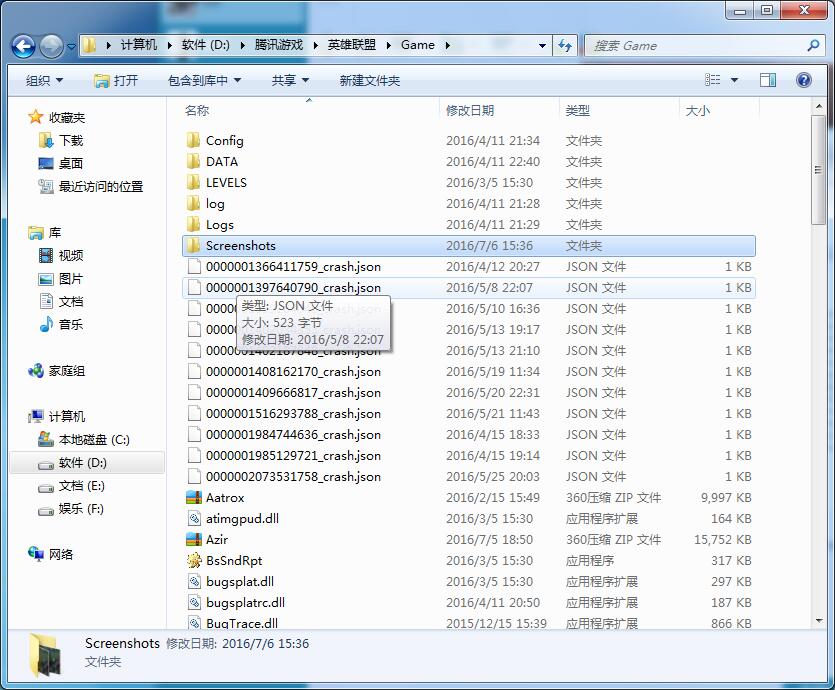This screenshot has width=835, height=690.
Task: Click the change view icon
Action: pyautogui.click(x=713, y=80)
